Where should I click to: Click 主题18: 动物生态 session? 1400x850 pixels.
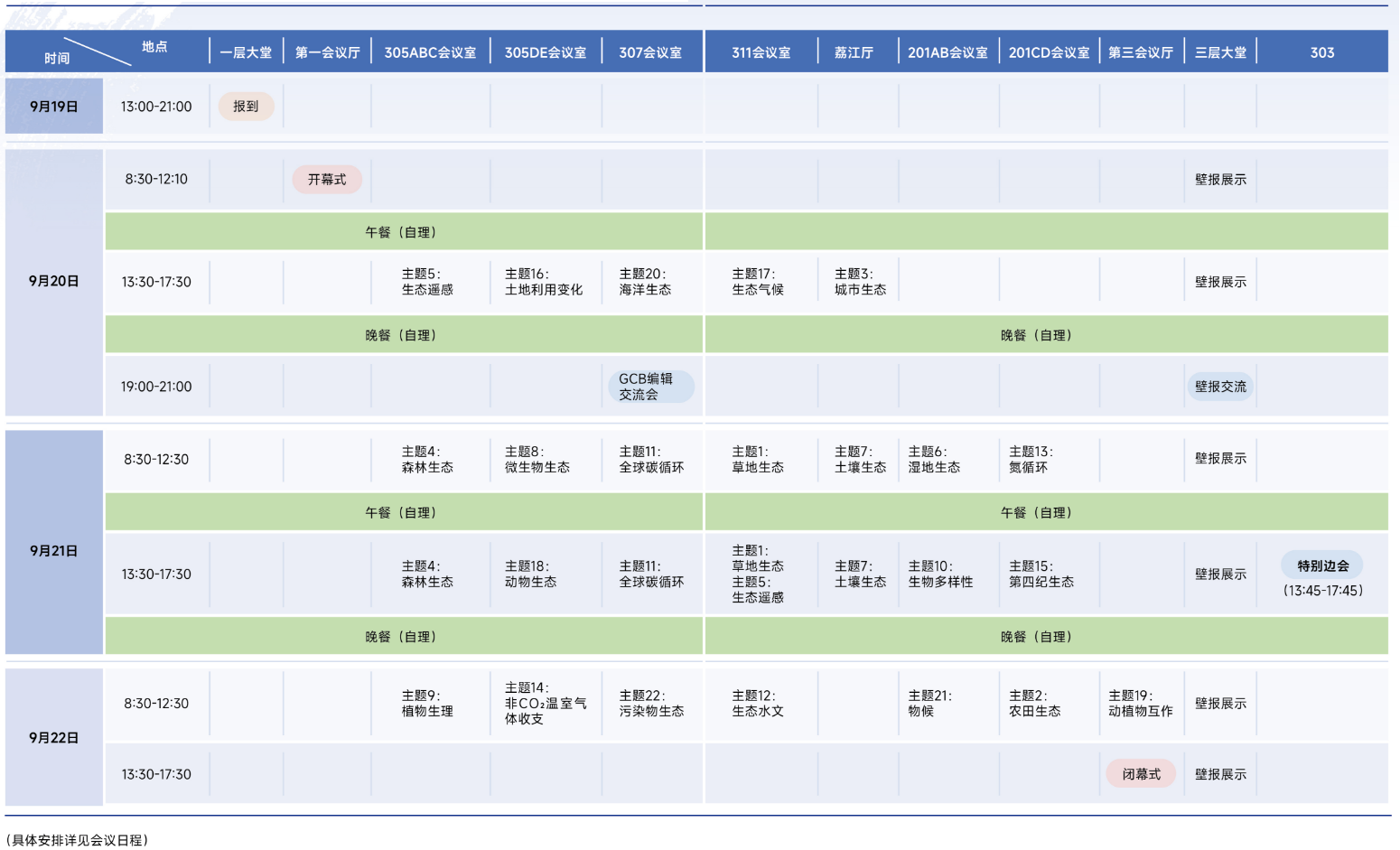pos(530,574)
